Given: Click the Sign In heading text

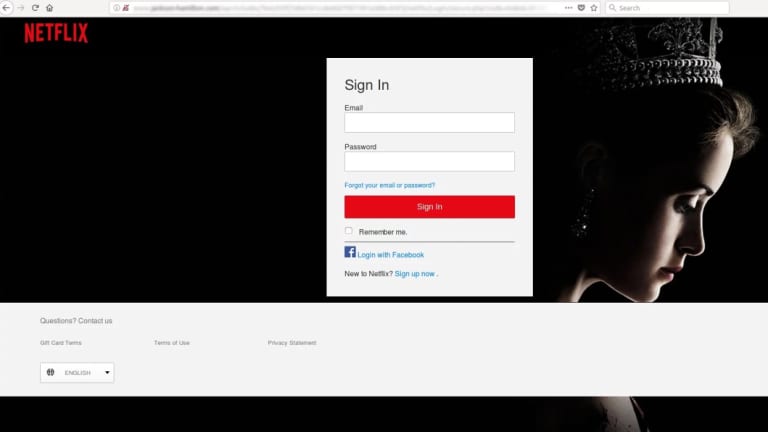Looking at the screenshot, I should (x=367, y=85).
